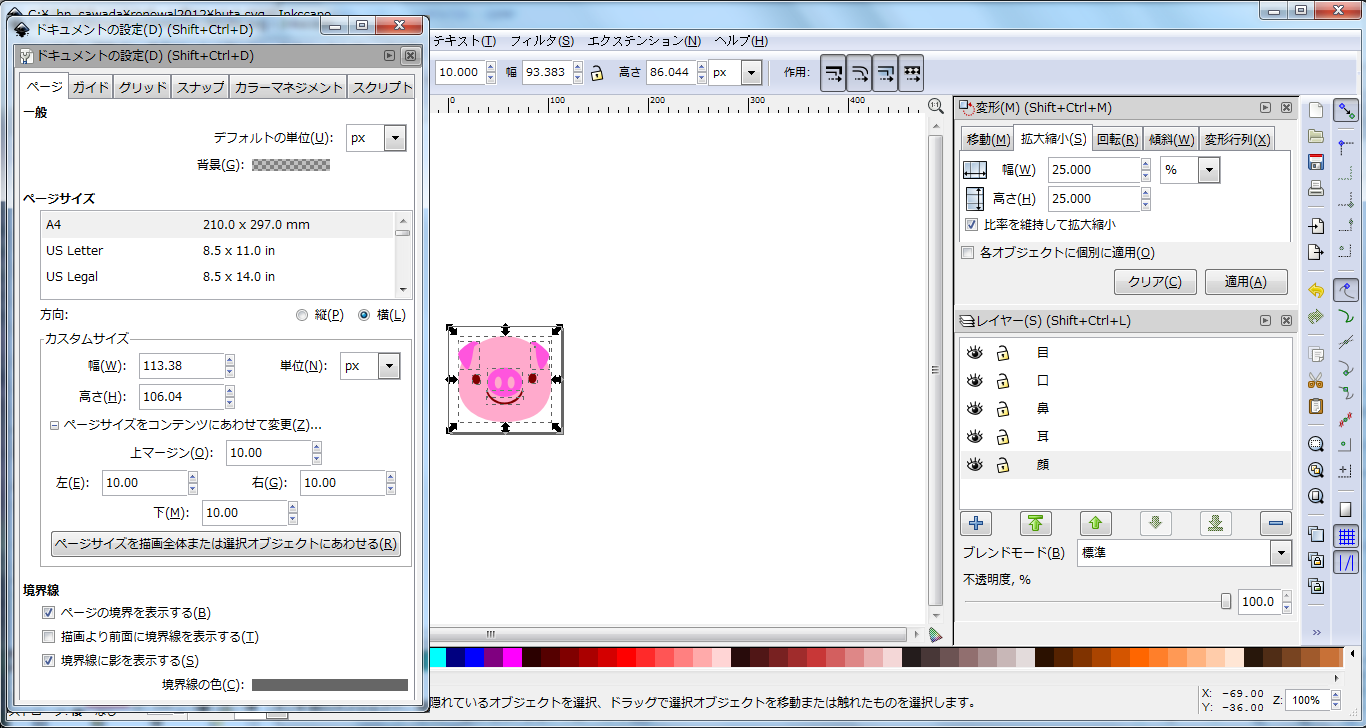
Task: Click the add new layer plus button
Action: 976,523
